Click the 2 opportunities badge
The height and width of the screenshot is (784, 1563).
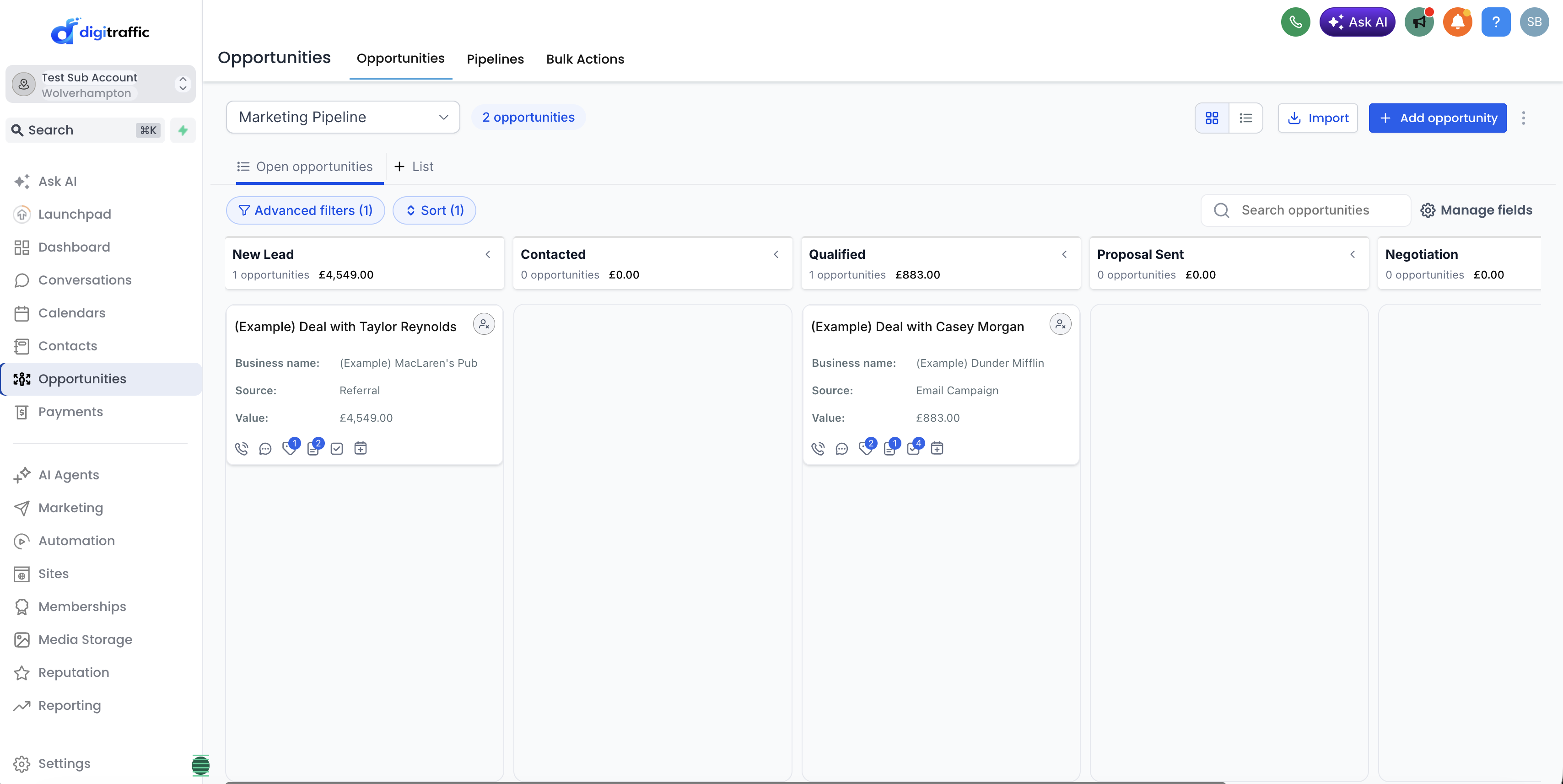(x=528, y=117)
